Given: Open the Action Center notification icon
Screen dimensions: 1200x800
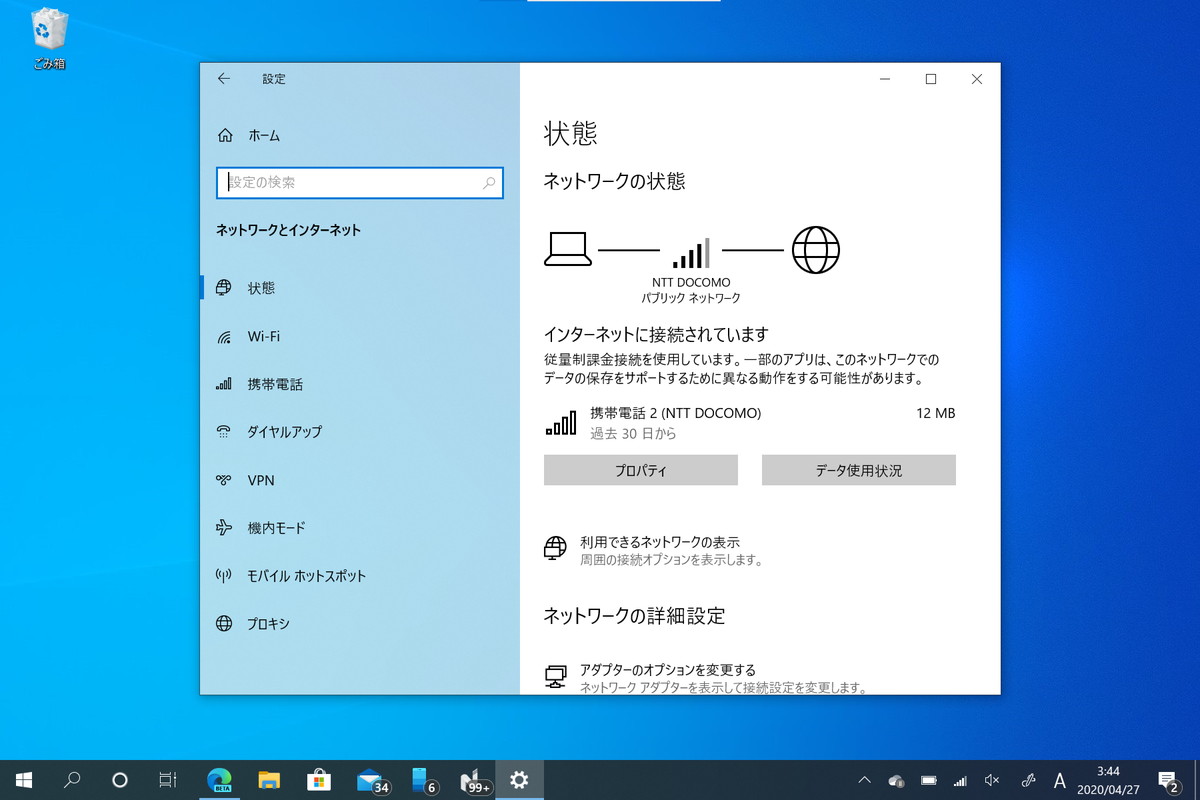Looking at the screenshot, I should [x=1170, y=779].
